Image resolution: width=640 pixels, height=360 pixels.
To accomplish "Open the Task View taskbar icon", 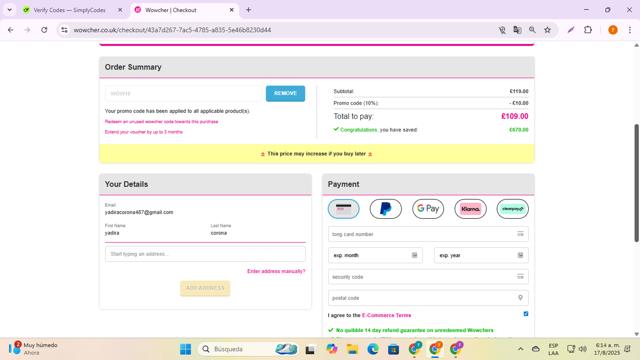I will [310, 349].
